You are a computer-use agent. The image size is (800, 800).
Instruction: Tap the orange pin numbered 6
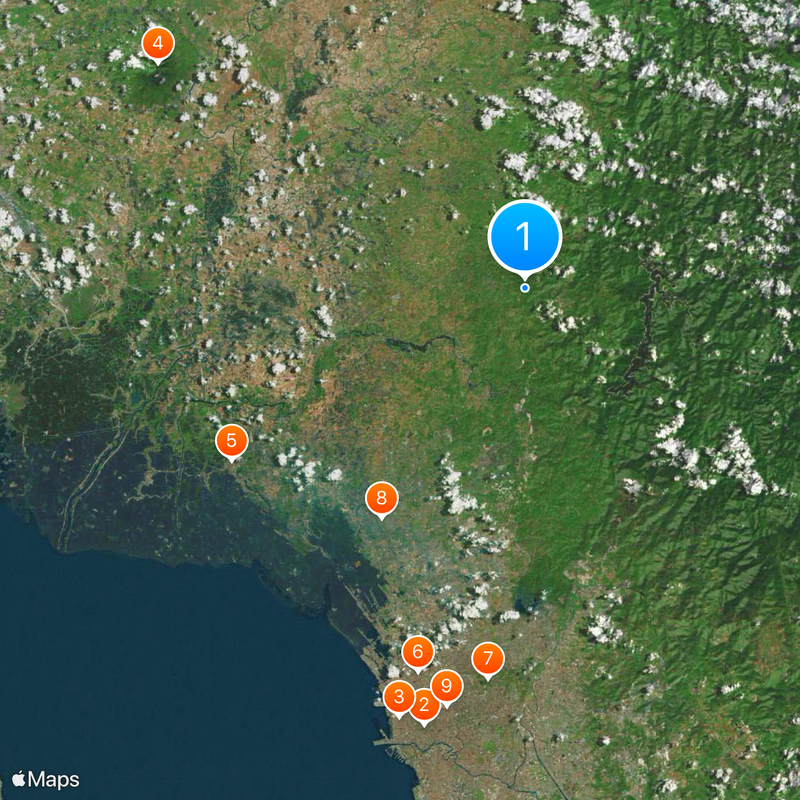click(x=418, y=652)
